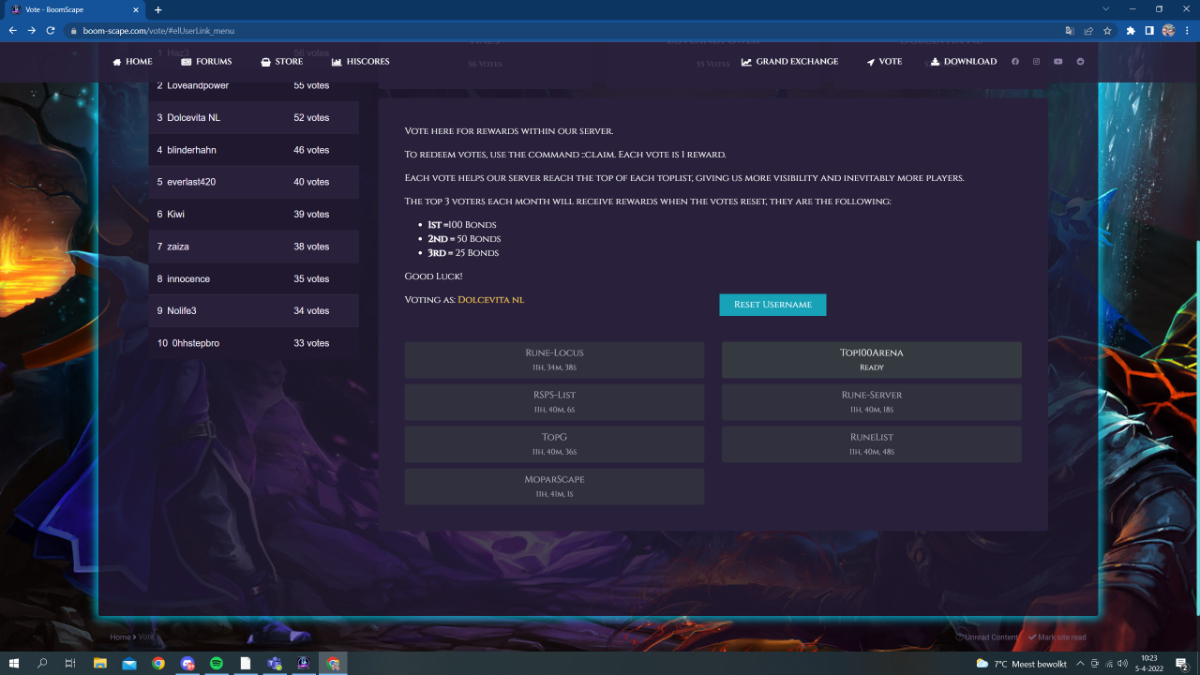This screenshot has height=675, width=1200.
Task: Close the Vote - BoomScape tab
Action: pos(138,10)
